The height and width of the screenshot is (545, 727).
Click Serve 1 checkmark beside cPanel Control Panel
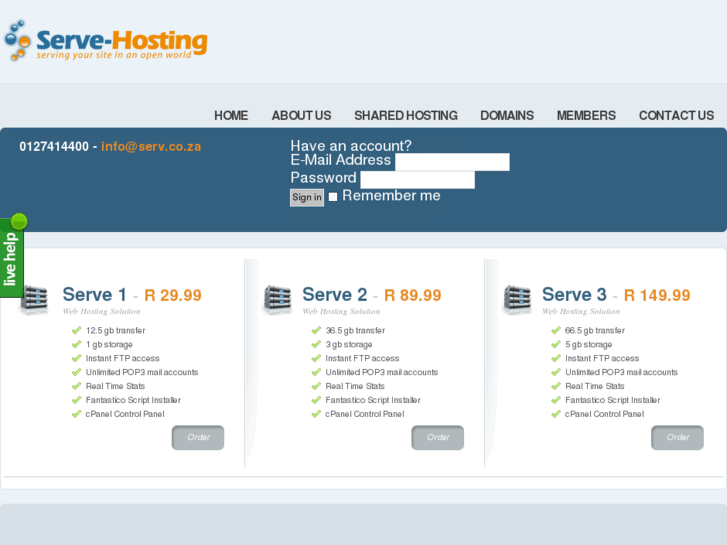(x=77, y=414)
